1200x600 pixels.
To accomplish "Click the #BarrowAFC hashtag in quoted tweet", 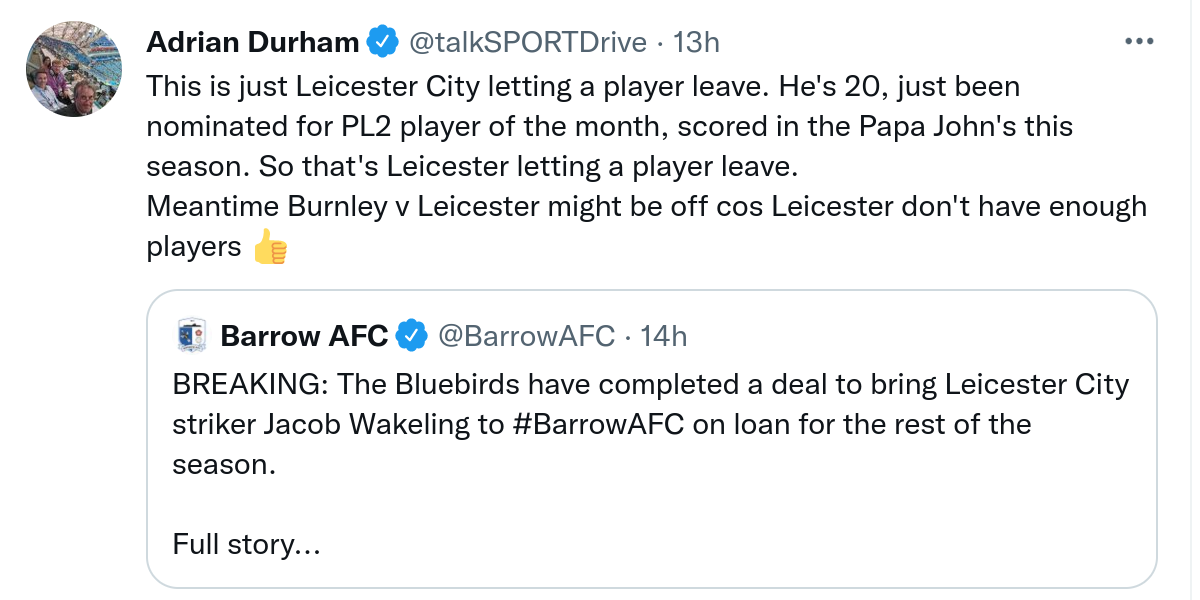I will [597, 424].
